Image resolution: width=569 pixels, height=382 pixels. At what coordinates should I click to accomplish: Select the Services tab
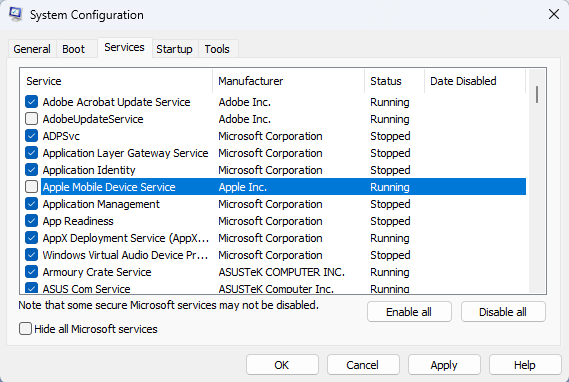(124, 47)
